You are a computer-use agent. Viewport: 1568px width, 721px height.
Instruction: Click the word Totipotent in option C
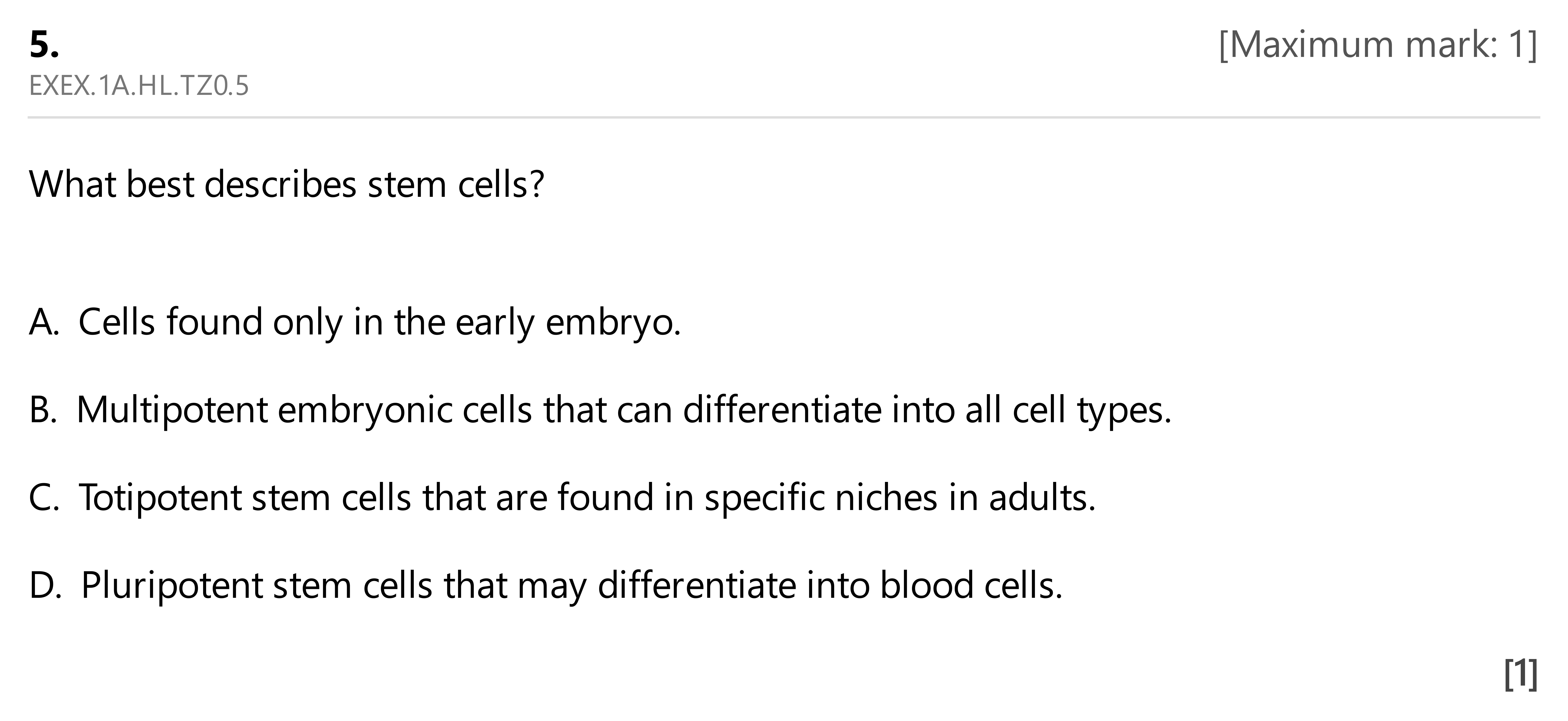tap(161, 498)
